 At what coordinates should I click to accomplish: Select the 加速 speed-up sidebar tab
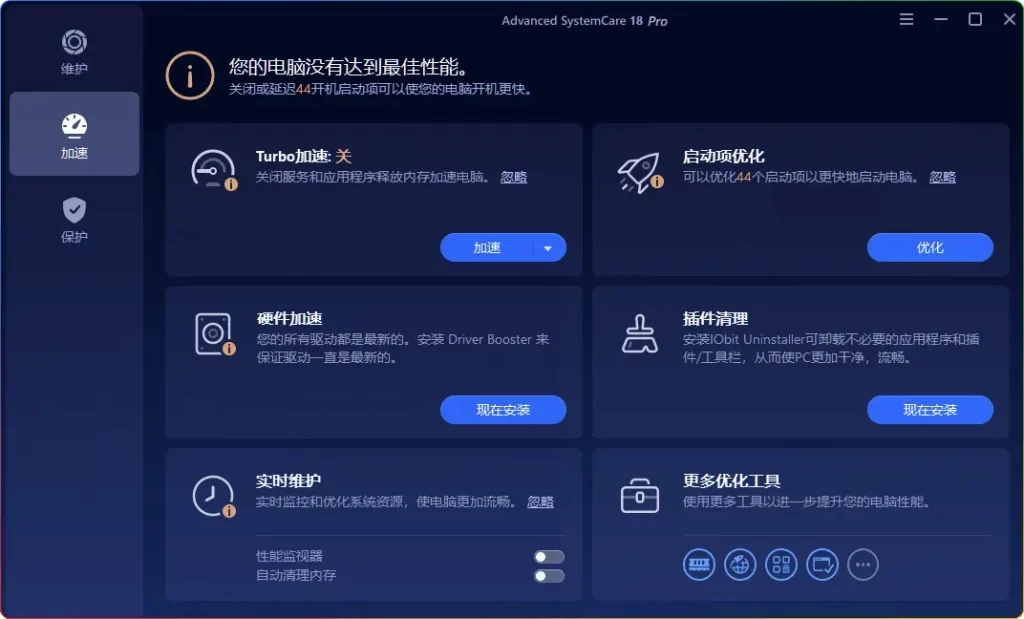pyautogui.click(x=74, y=134)
